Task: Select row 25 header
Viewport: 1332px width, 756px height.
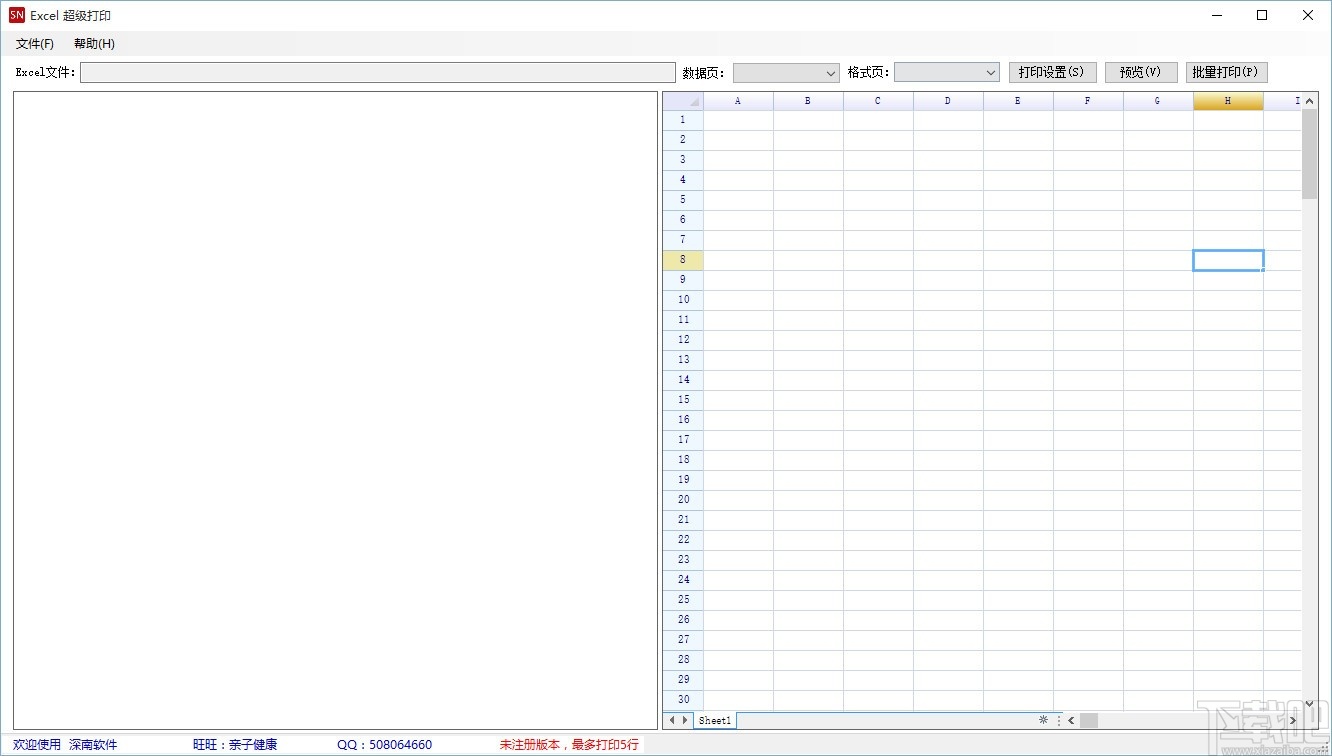Action: (x=683, y=600)
